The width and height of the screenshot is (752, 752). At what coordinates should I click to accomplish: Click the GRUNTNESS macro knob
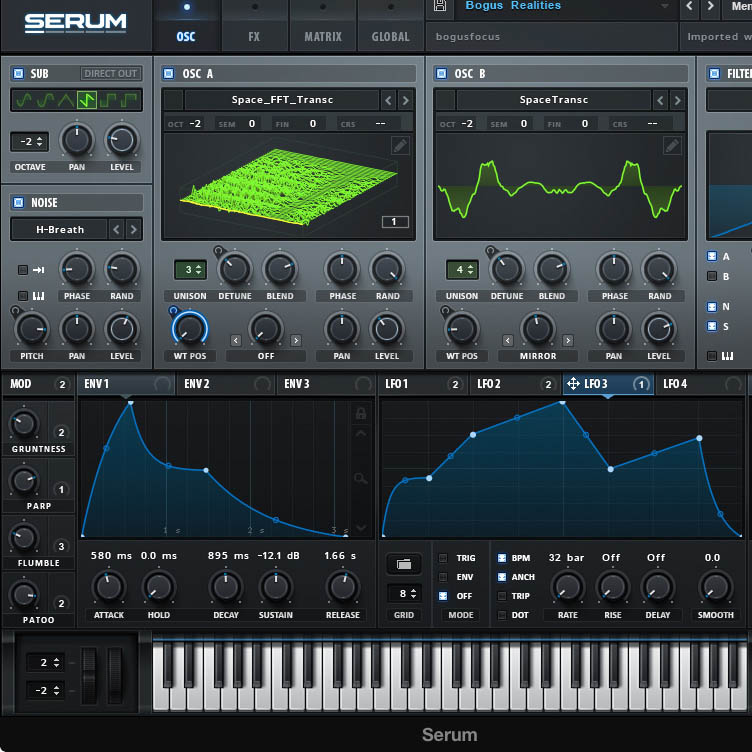[24, 424]
